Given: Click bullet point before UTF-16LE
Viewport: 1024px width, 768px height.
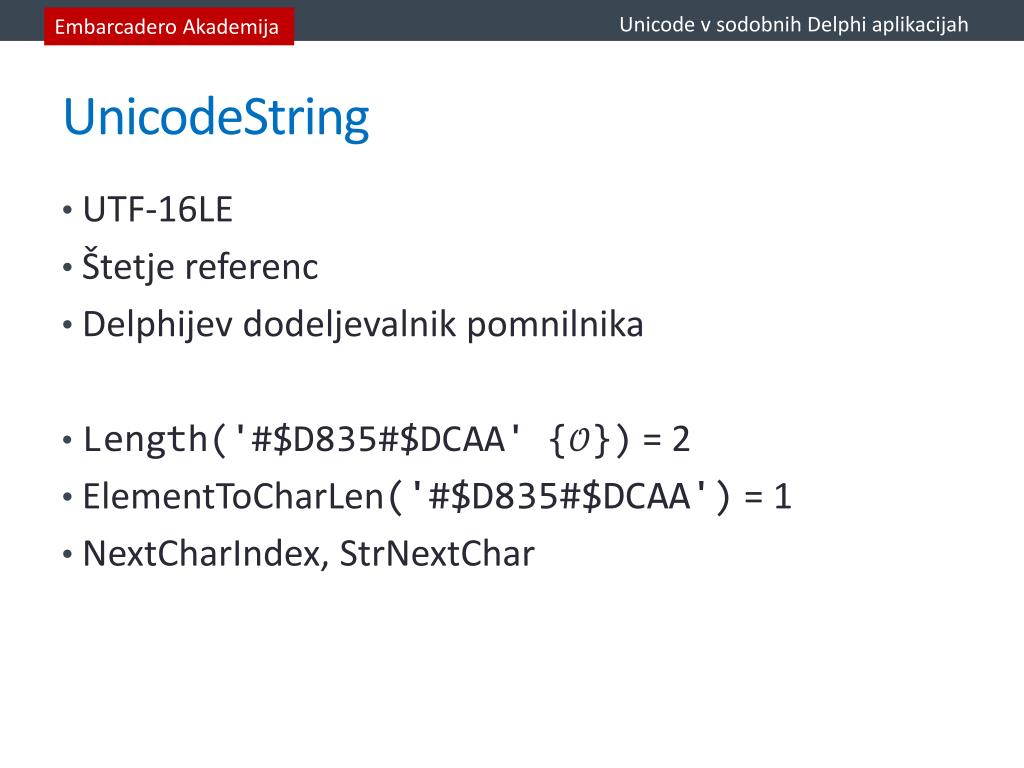Looking at the screenshot, I should coord(67,210).
